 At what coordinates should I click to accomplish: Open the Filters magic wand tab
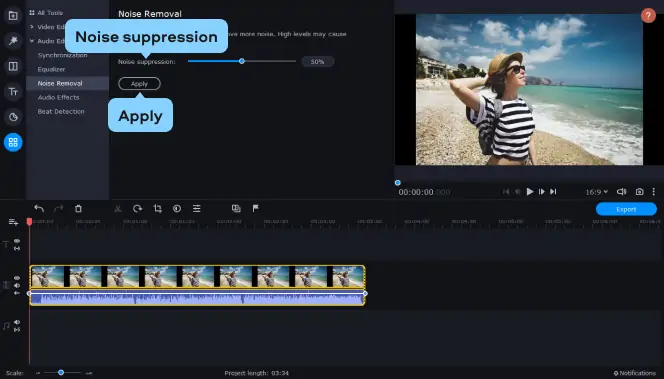(x=13, y=41)
